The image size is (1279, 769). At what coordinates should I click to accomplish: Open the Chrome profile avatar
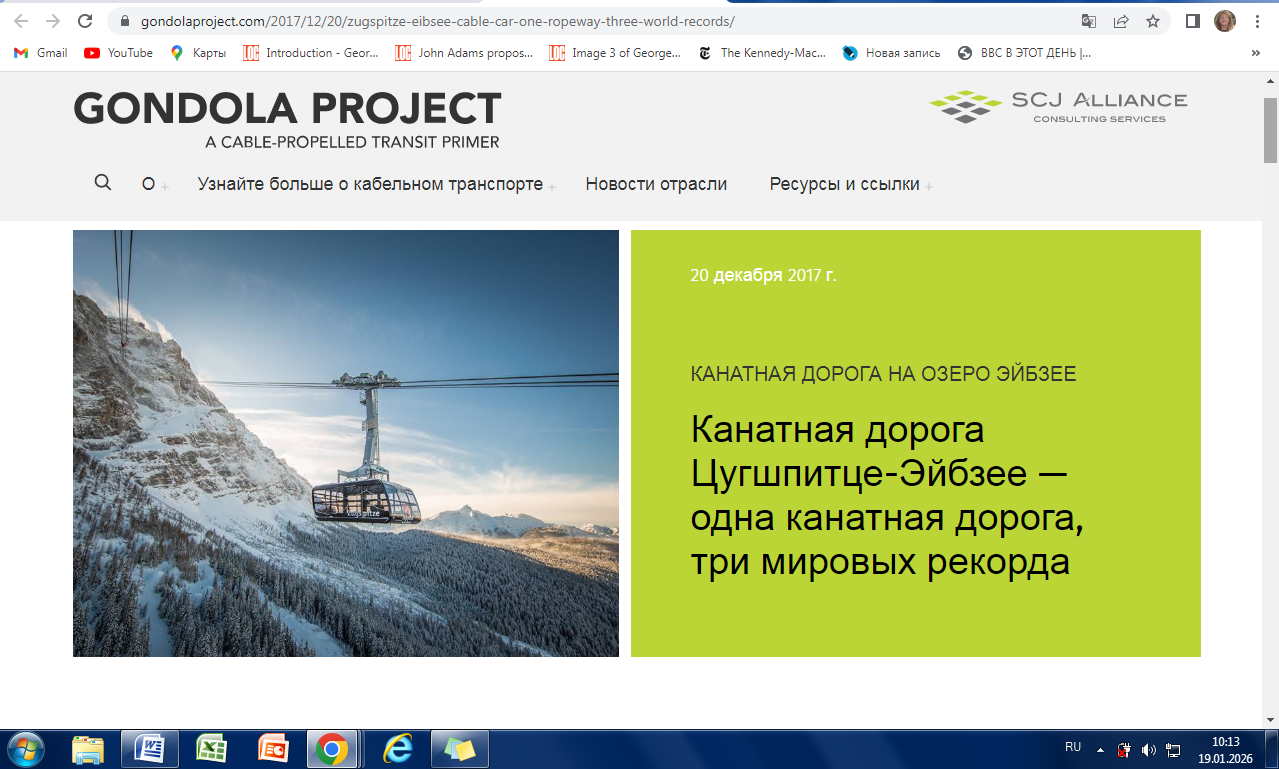1224,21
